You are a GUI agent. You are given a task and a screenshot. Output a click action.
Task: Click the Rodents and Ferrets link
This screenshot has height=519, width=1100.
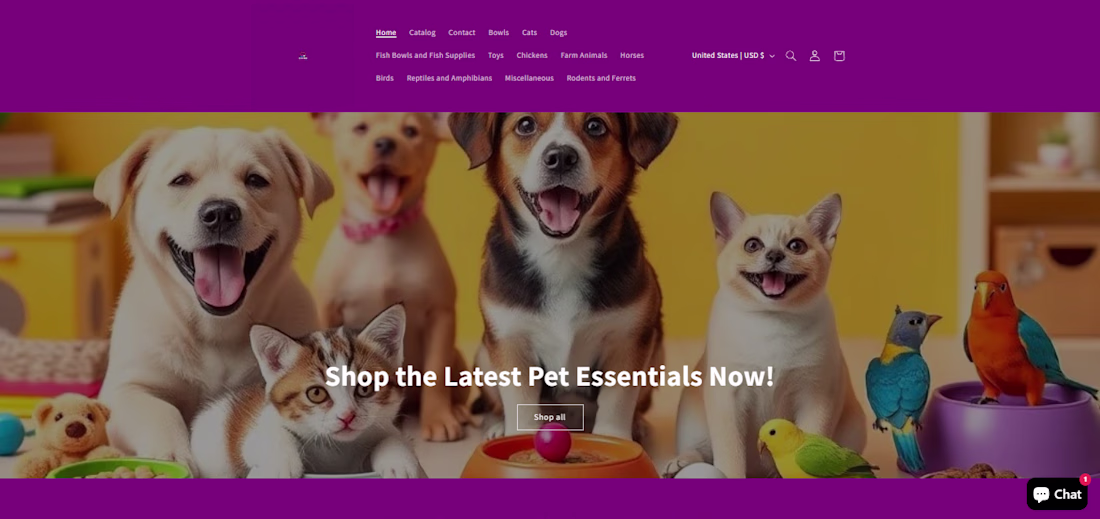[601, 78]
